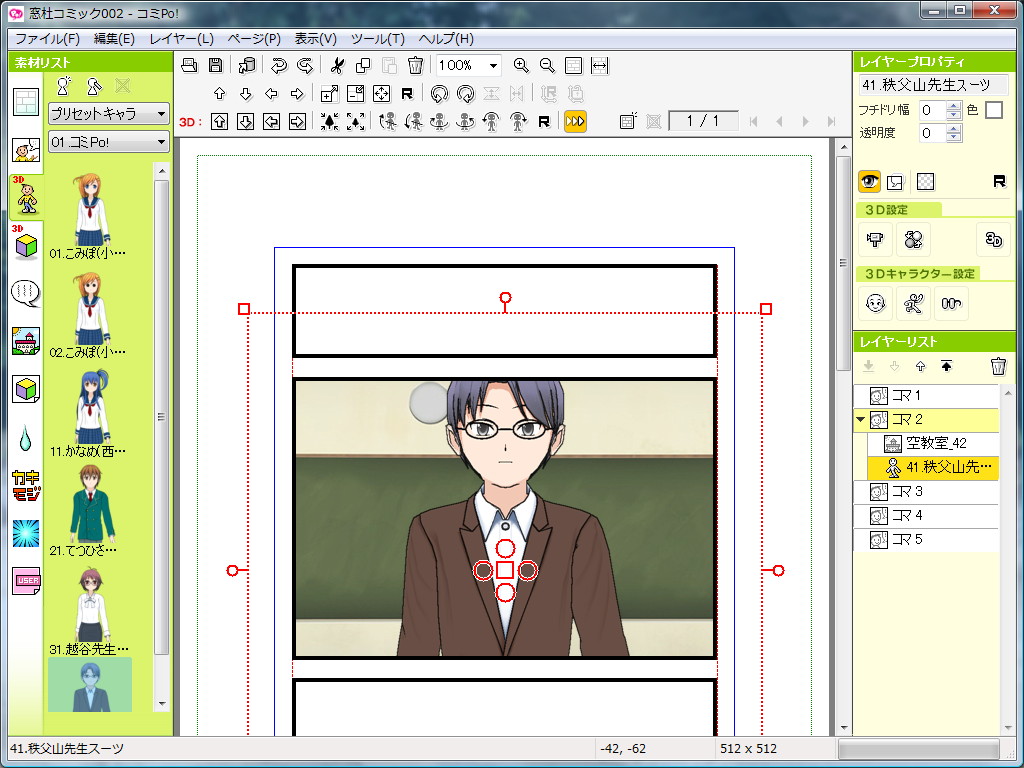The width and height of the screenshot is (1024, 768).
Task: Bring selected layer to top in layer list
Action: tap(946, 366)
